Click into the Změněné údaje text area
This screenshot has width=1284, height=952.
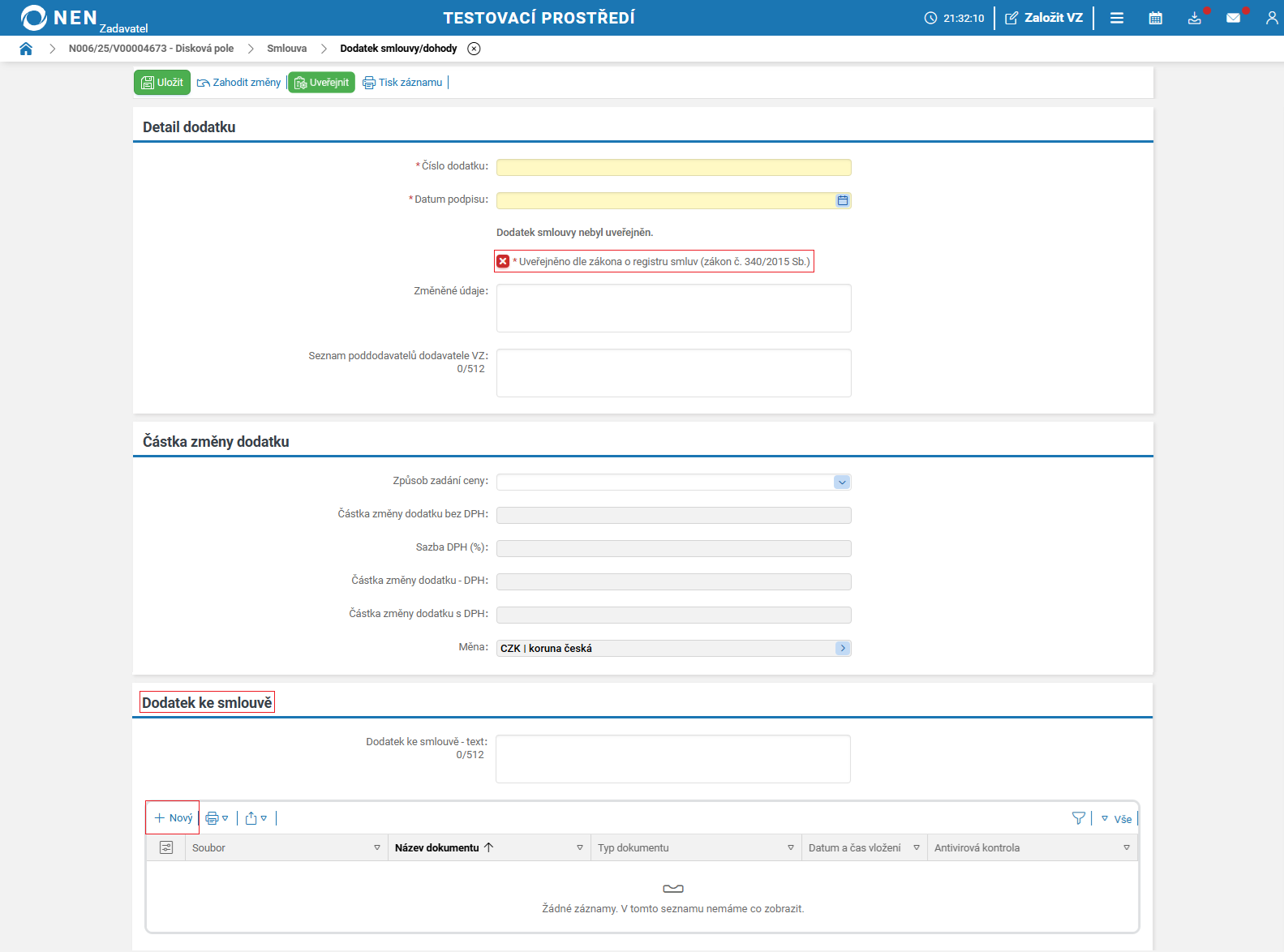pyautogui.click(x=674, y=308)
